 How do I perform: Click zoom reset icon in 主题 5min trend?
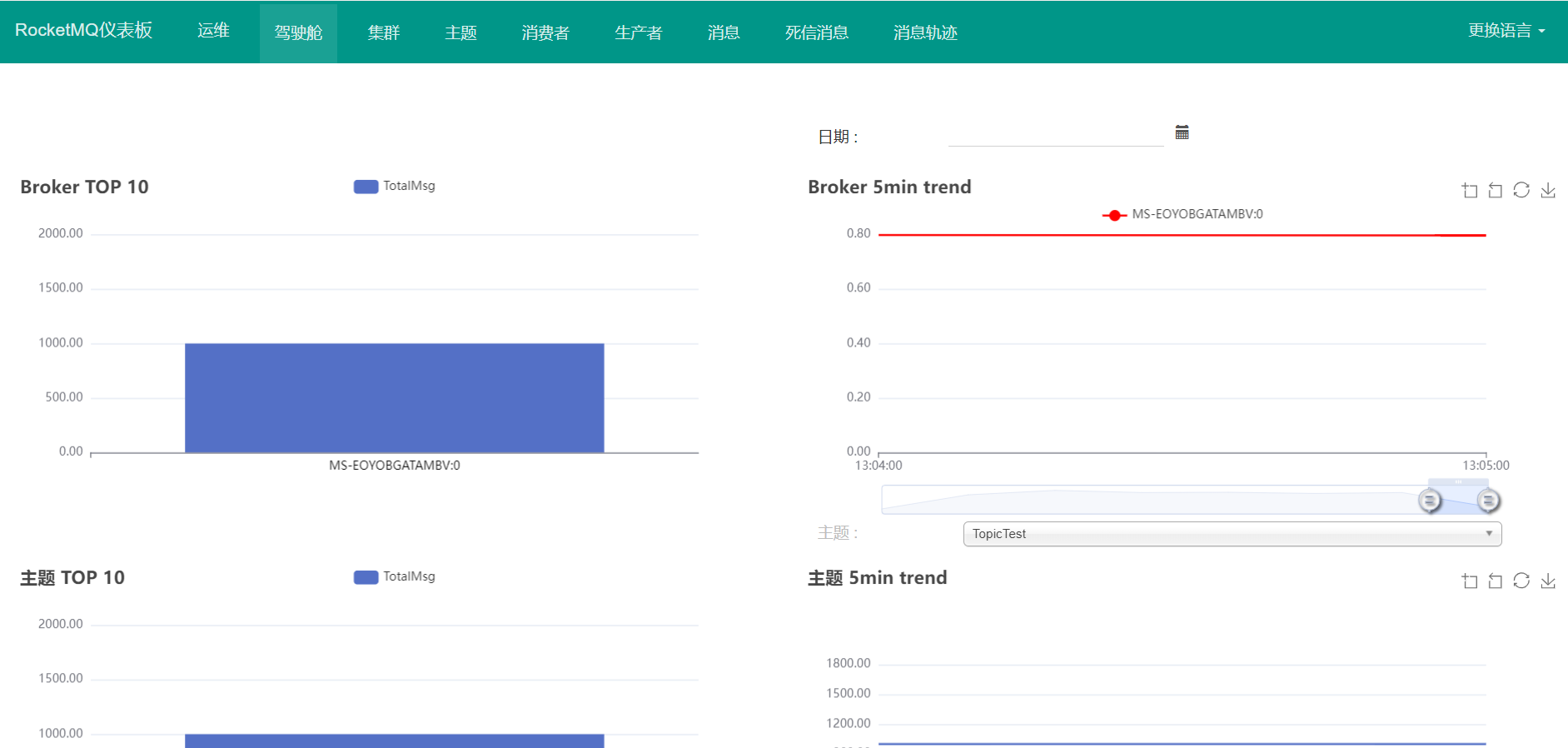point(1496,581)
